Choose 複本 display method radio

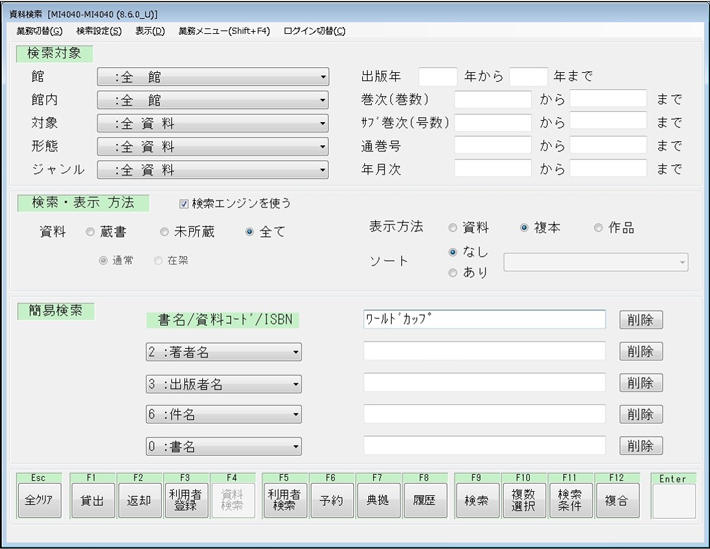pyautogui.click(x=524, y=227)
